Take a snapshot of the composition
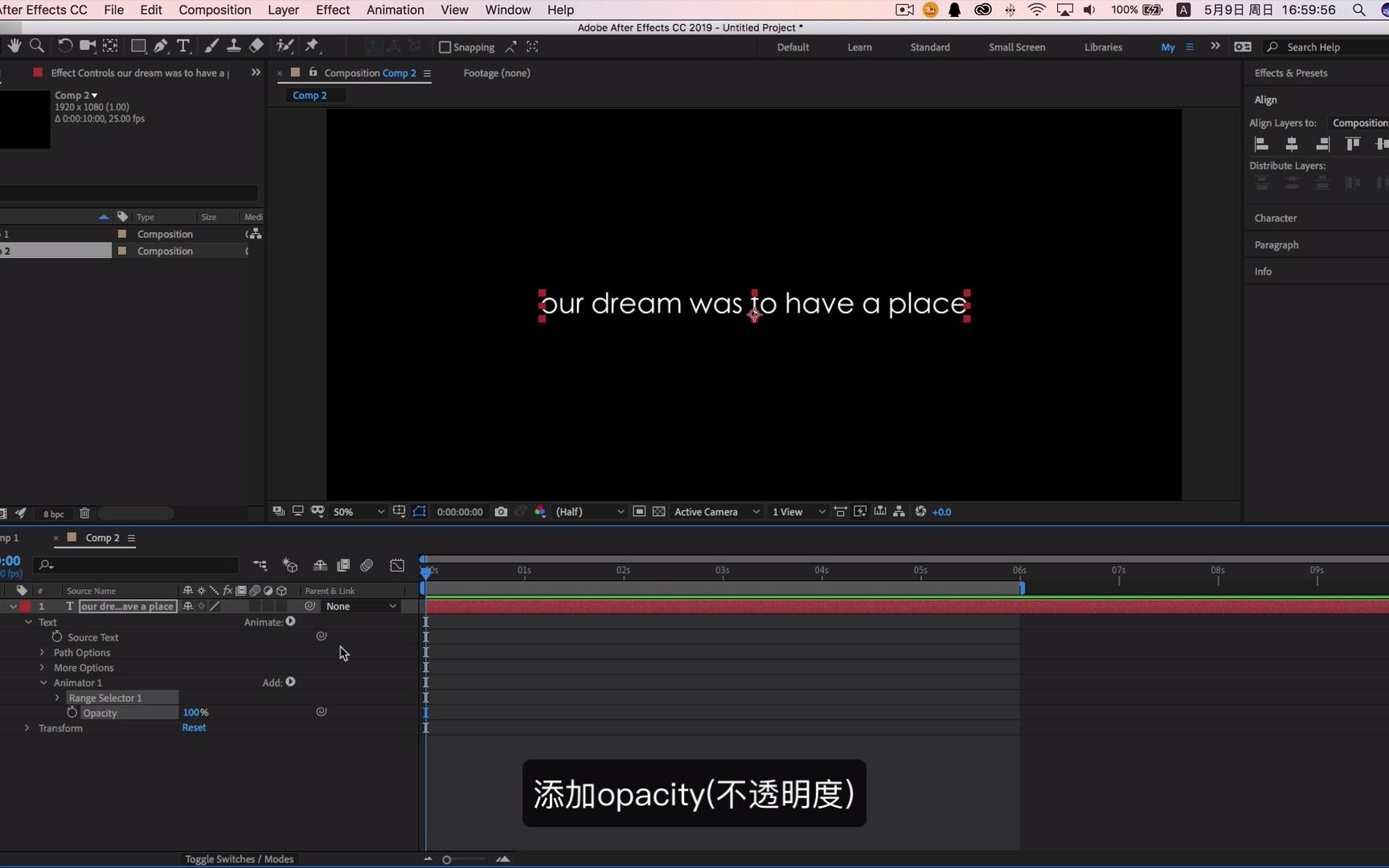This screenshot has width=1389, height=868. pos(501,511)
